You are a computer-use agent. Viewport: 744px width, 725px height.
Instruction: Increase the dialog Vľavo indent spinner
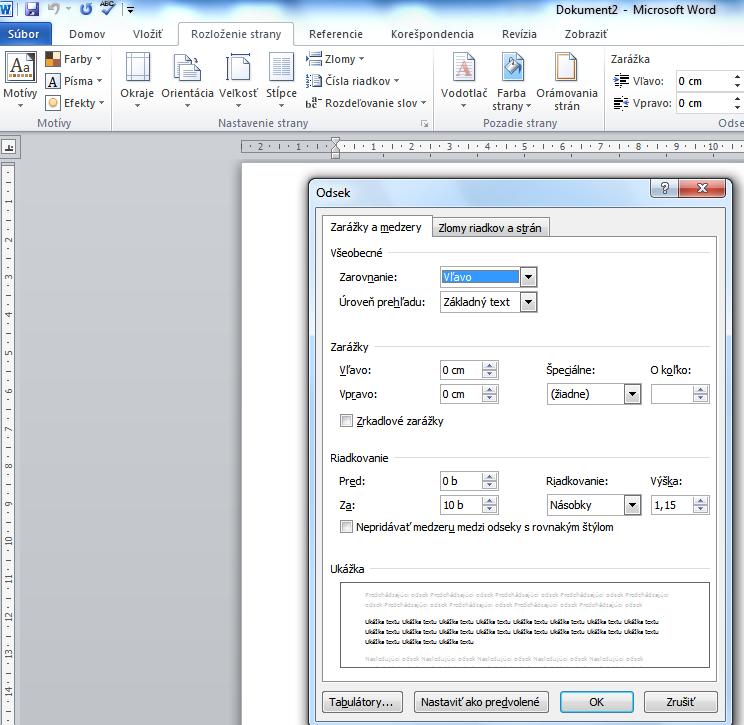[489, 366]
